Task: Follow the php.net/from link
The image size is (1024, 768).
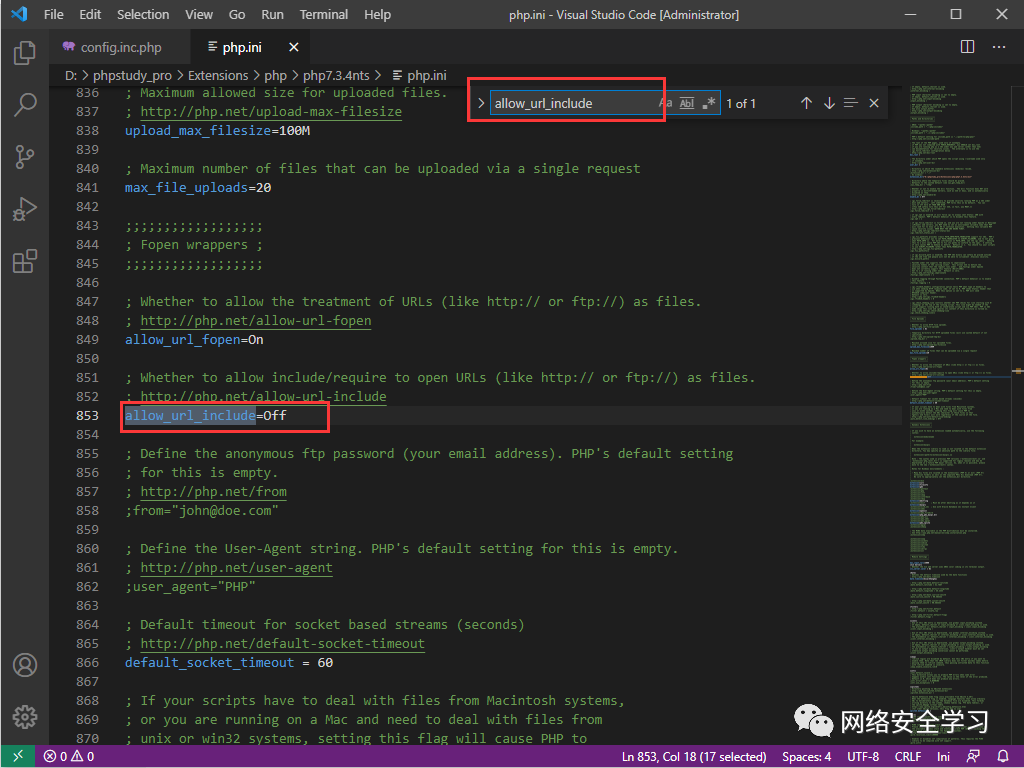Action: (x=214, y=492)
